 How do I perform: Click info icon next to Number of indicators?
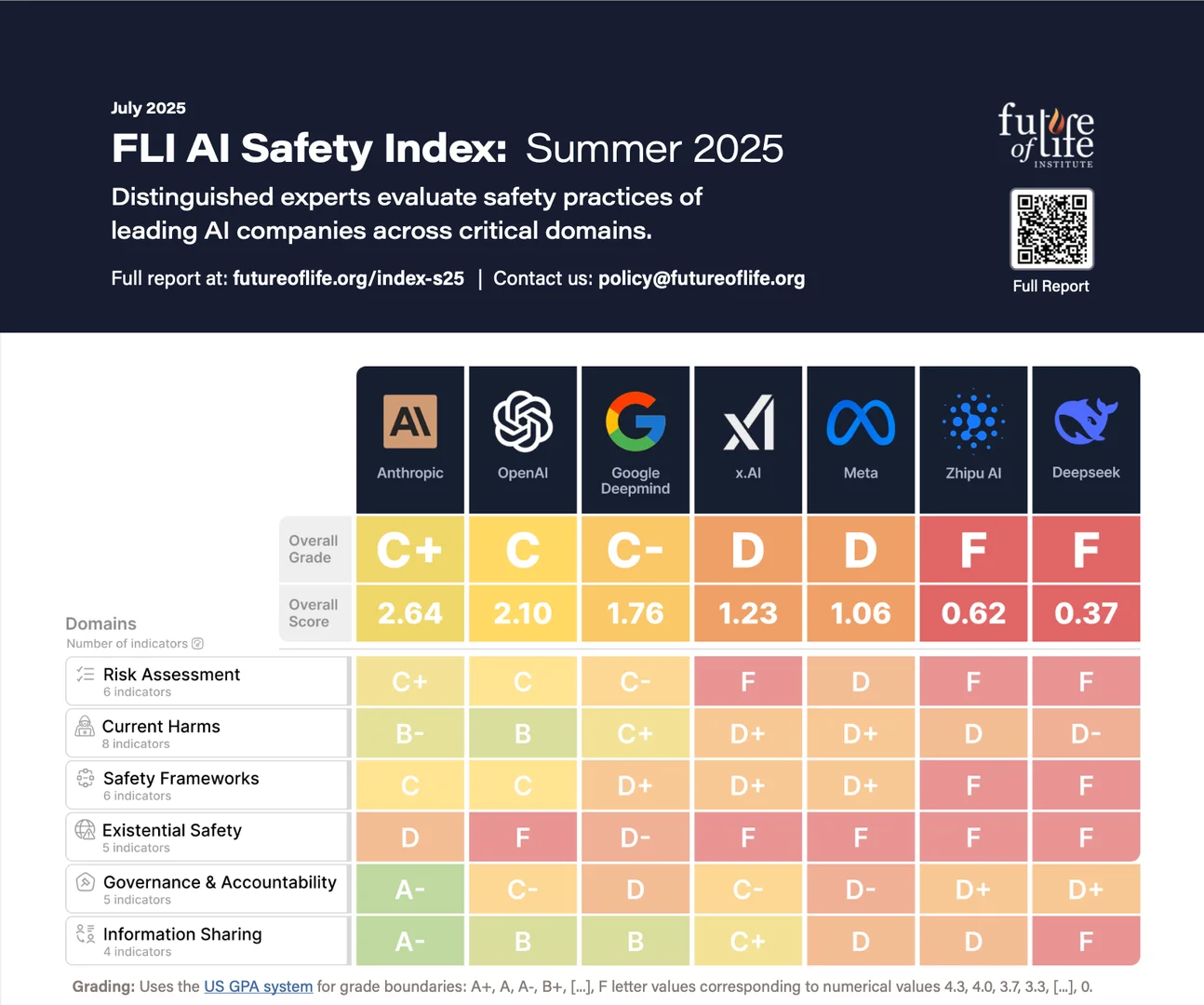coord(197,644)
